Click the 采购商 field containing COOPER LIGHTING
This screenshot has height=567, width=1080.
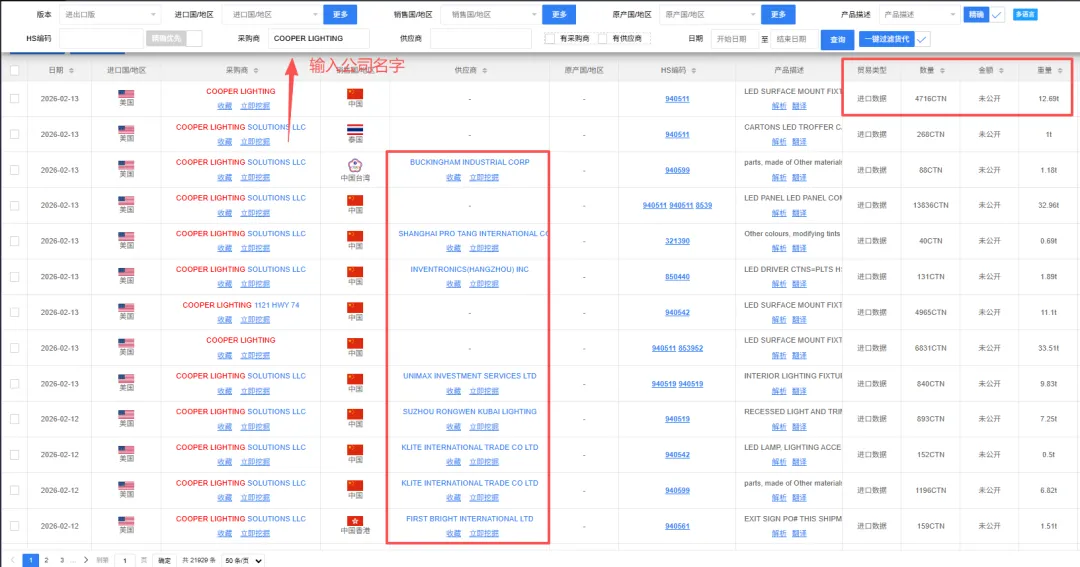click(x=319, y=39)
